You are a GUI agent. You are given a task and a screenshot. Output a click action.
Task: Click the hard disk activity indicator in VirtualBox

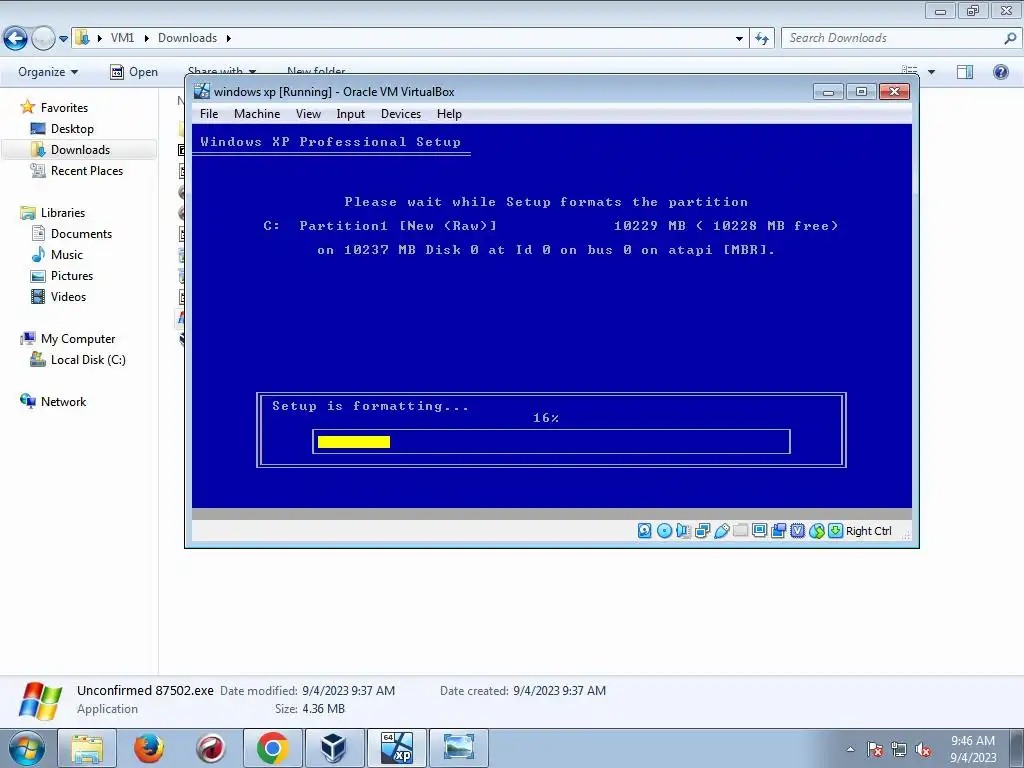[645, 531]
